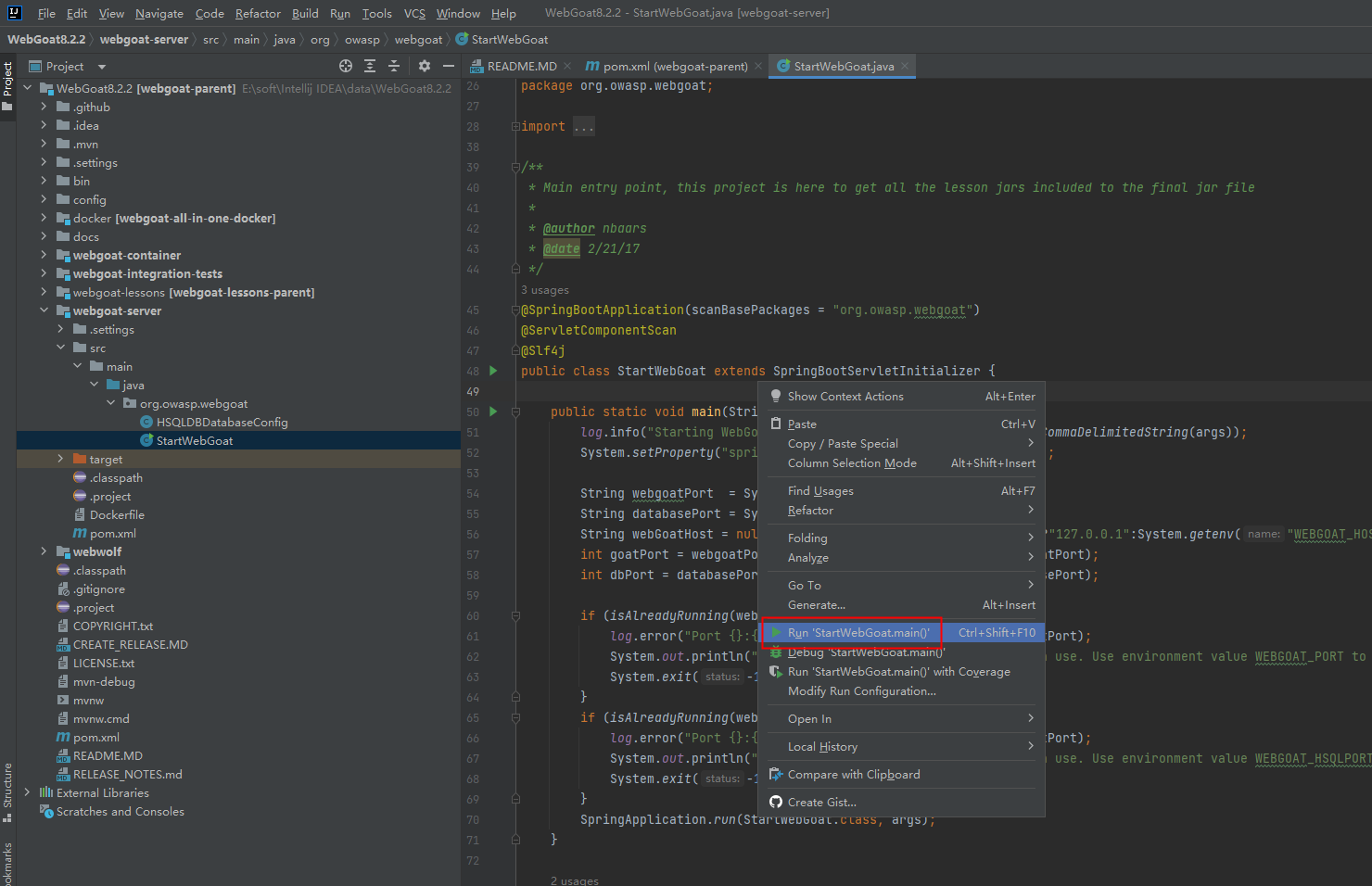Click Maven icon of root pom.xml file

pyautogui.click(x=63, y=738)
